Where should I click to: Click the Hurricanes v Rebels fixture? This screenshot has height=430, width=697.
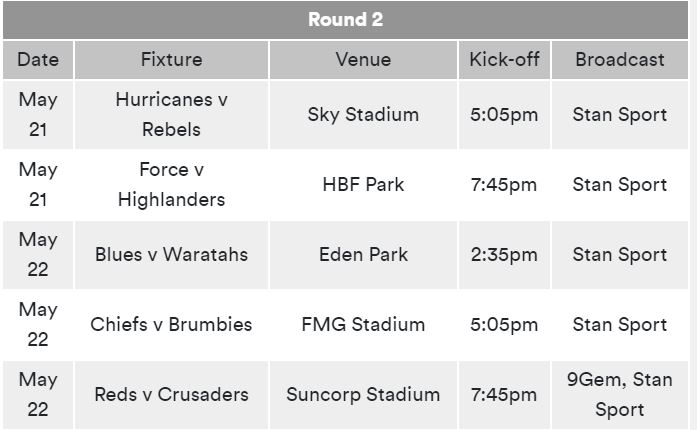click(171, 115)
